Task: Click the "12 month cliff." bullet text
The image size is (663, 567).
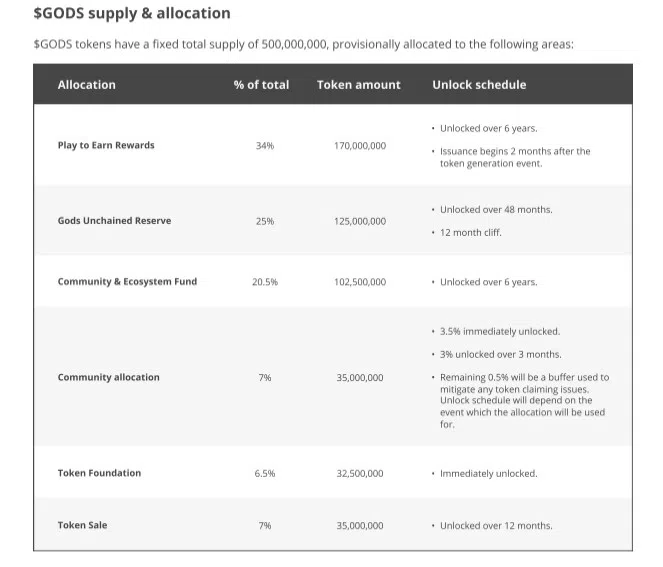Action: [471, 233]
